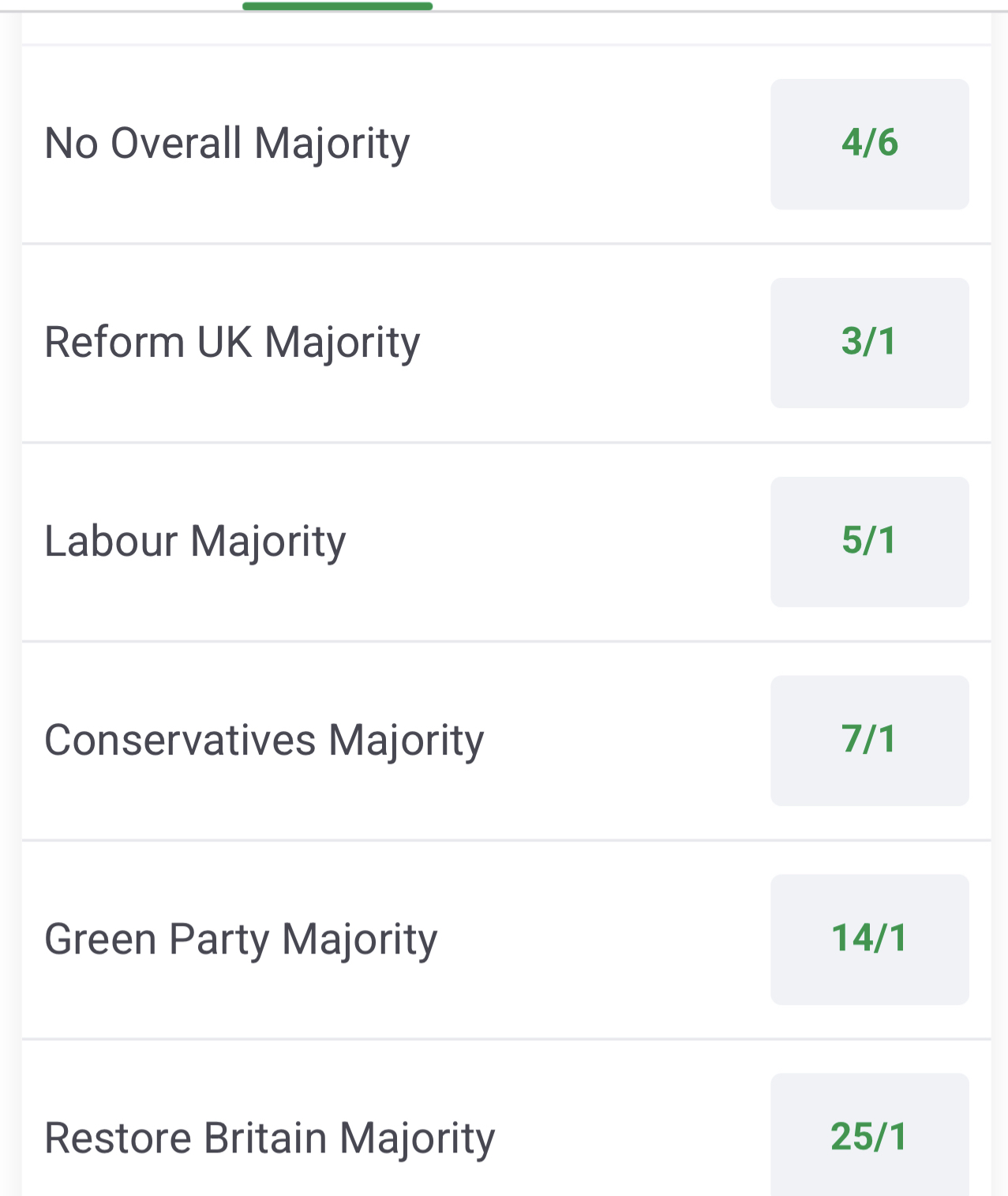Toggle the Labour Majority odds selection

tap(869, 542)
